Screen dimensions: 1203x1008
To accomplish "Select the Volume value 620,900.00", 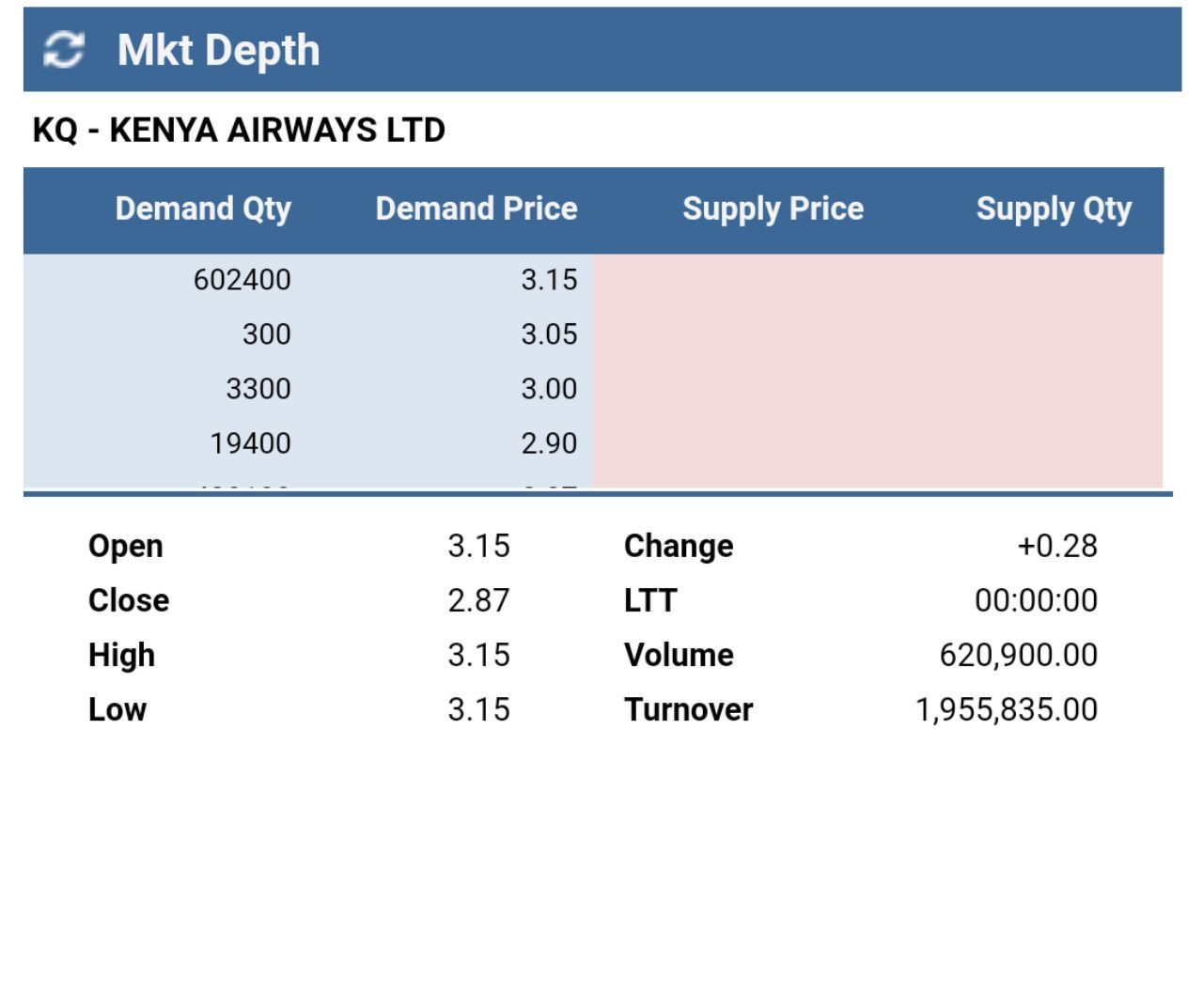I will (1019, 655).
